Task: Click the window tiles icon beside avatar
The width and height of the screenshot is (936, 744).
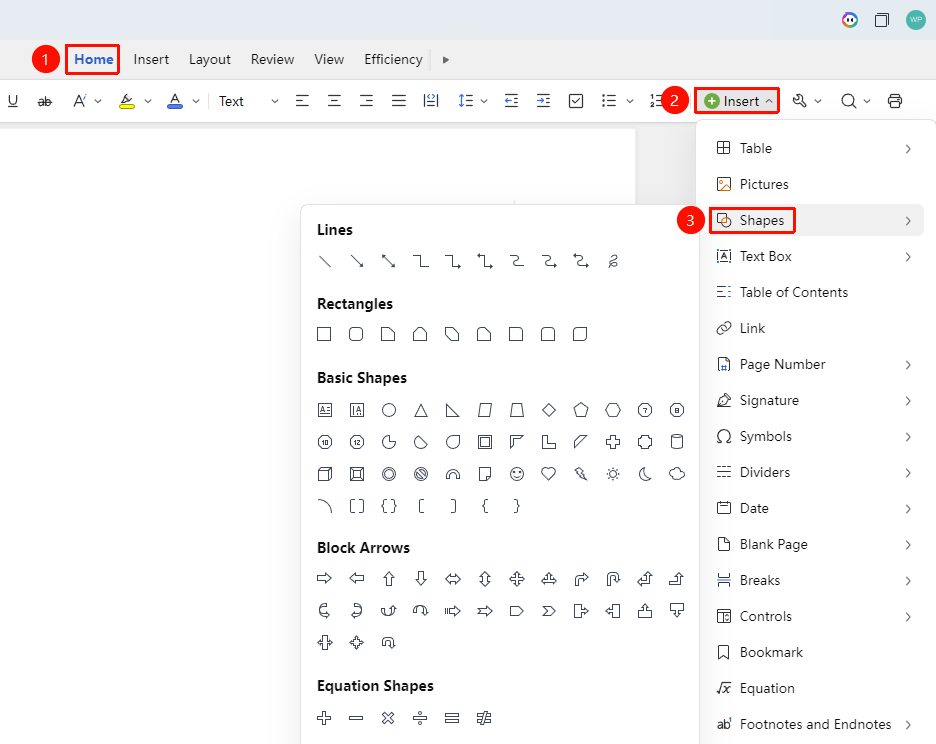Action: pyautogui.click(x=882, y=20)
